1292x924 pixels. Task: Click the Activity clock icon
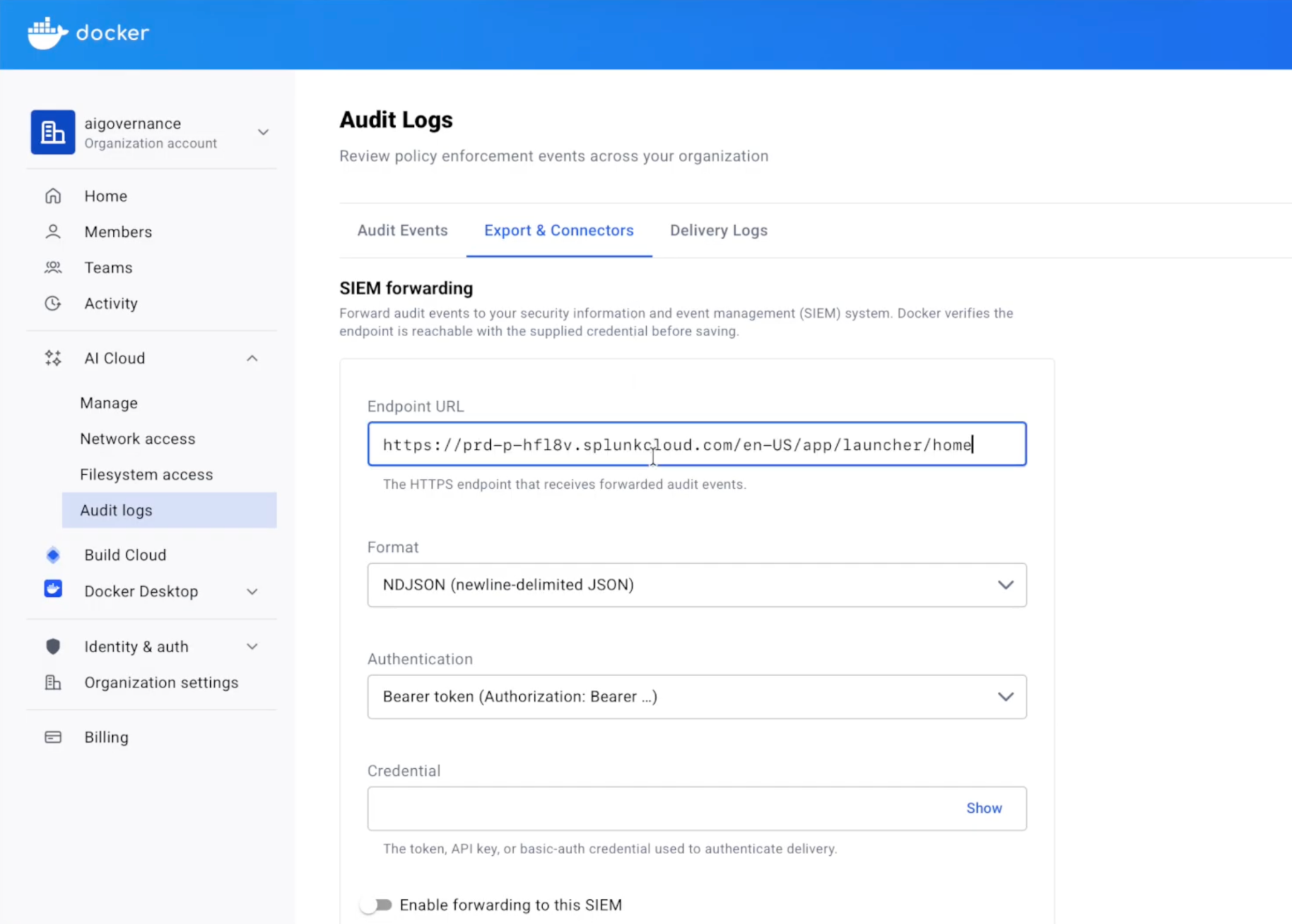pos(53,303)
